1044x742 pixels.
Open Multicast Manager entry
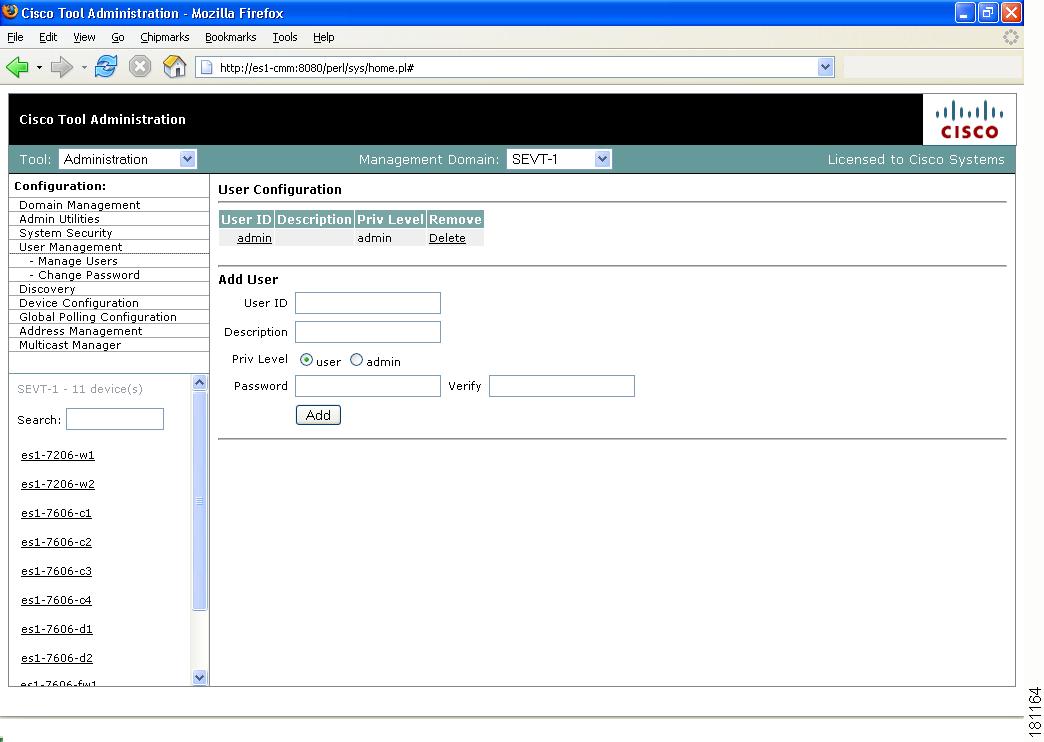pyautogui.click(x=70, y=345)
